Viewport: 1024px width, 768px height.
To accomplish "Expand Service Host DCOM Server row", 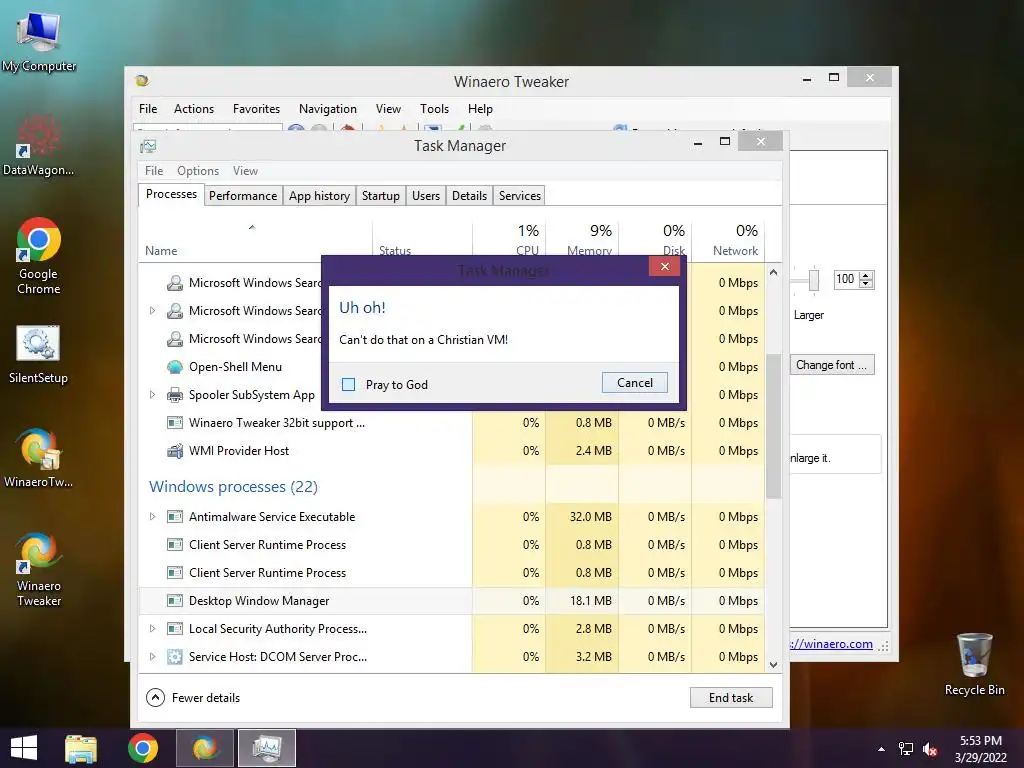I will [152, 657].
